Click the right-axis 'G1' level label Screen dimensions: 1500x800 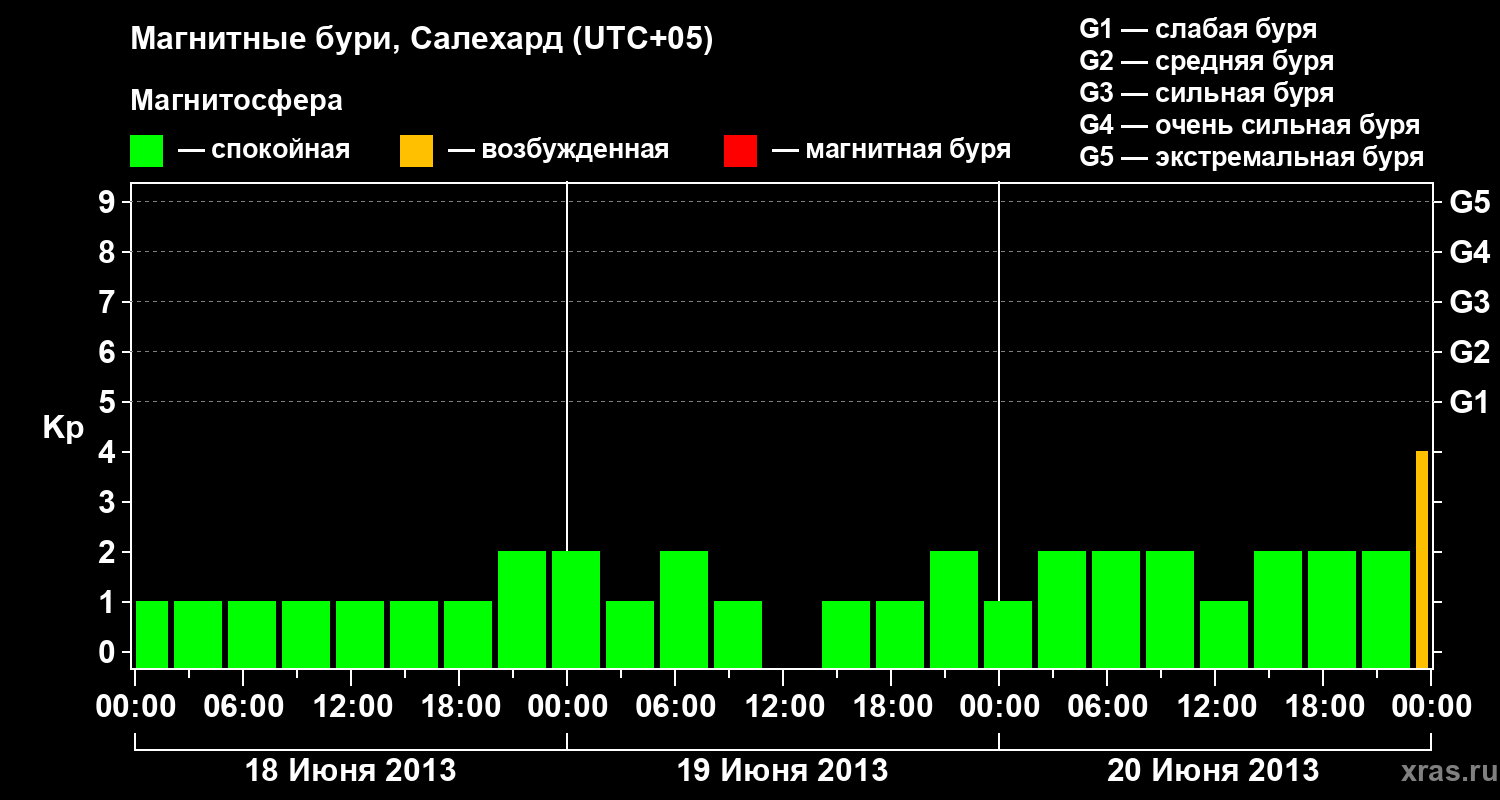tap(1469, 402)
